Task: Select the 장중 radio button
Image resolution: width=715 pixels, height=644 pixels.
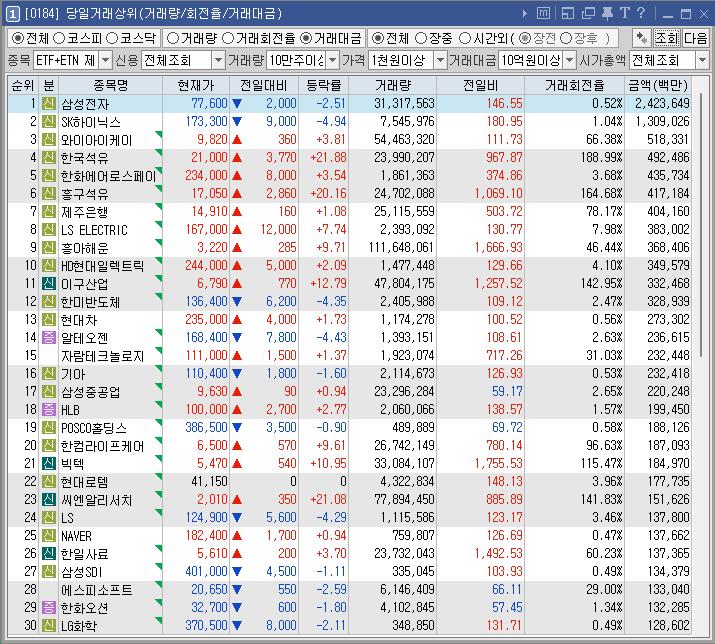Action: click(421, 38)
